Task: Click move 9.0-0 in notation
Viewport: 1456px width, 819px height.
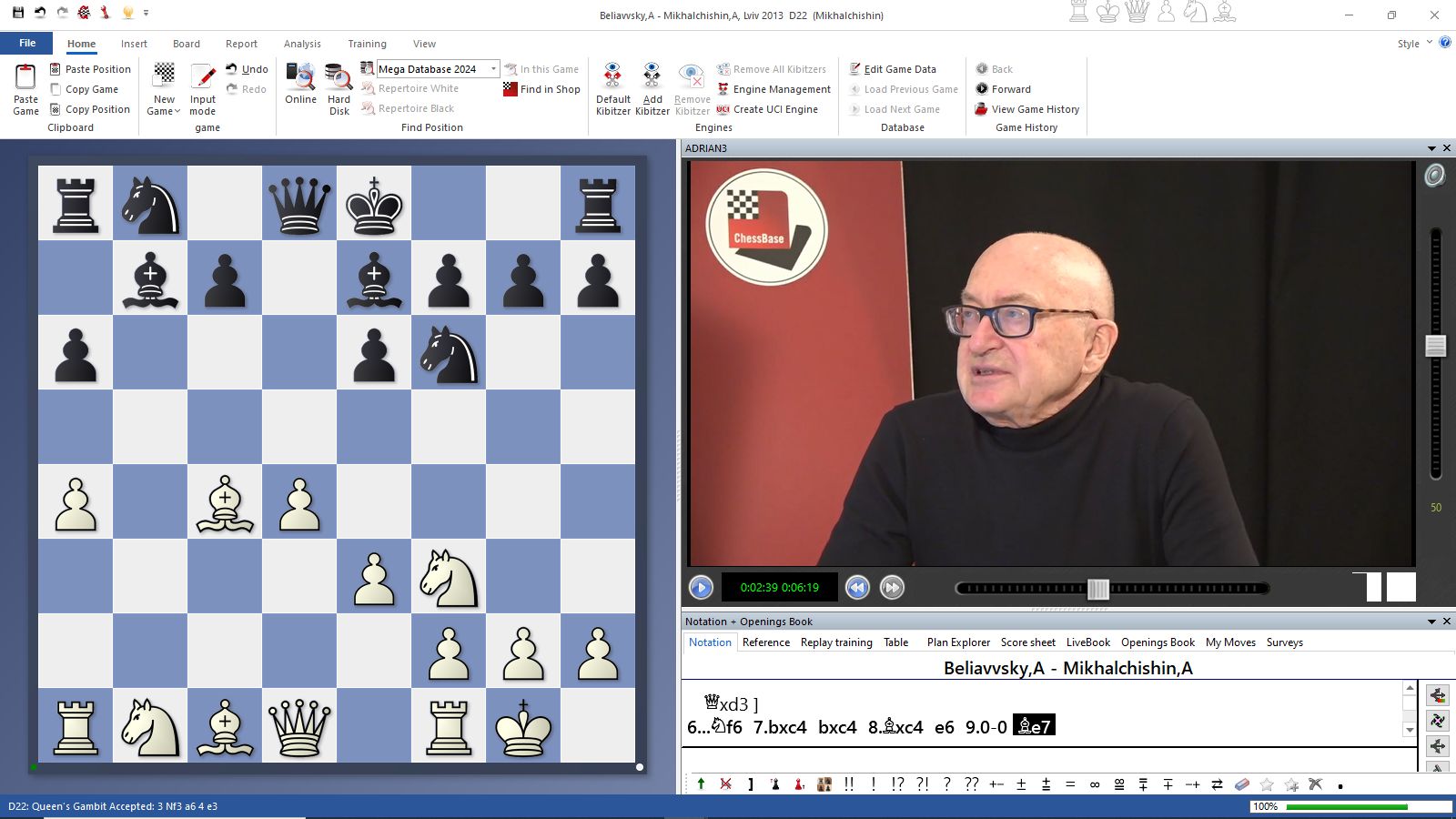Action: click(x=986, y=727)
